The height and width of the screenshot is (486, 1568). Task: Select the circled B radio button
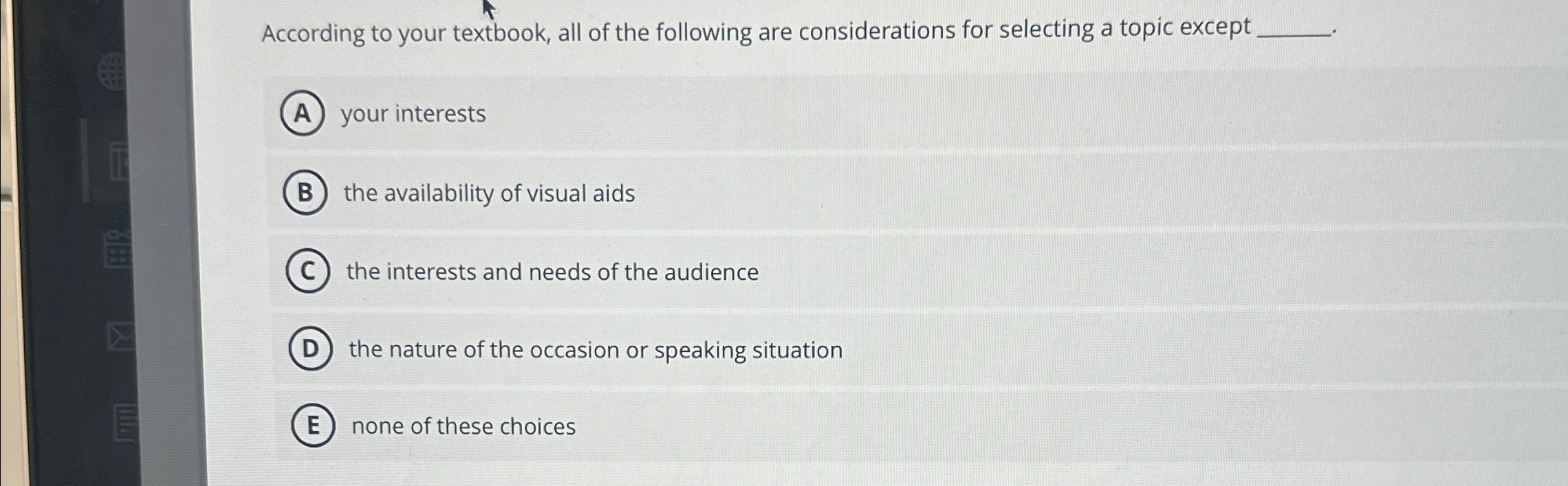point(307,193)
